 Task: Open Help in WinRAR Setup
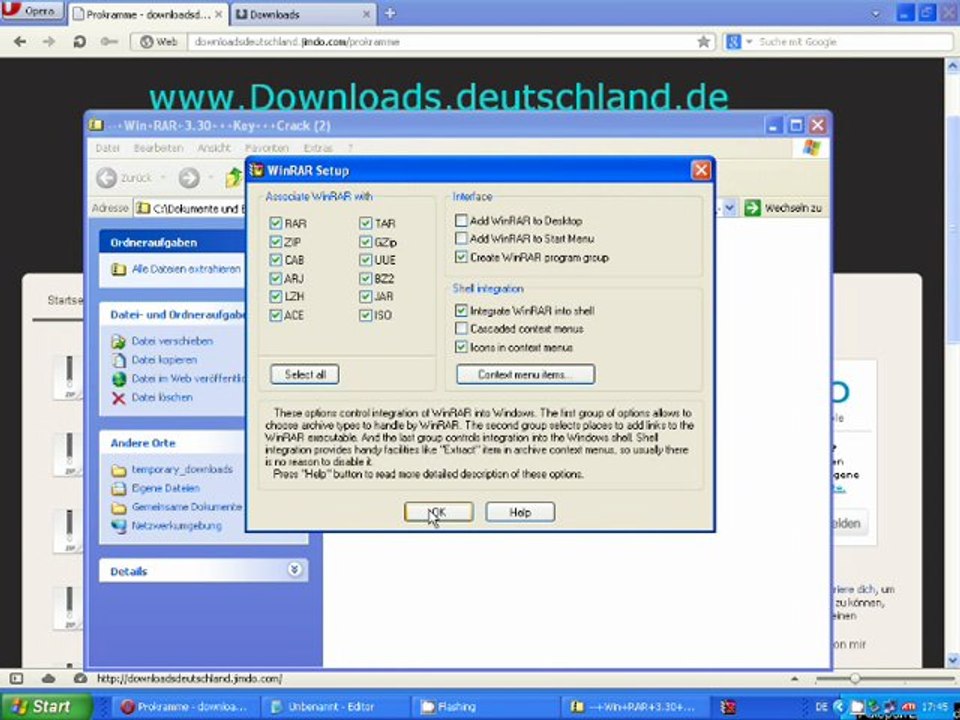520,512
